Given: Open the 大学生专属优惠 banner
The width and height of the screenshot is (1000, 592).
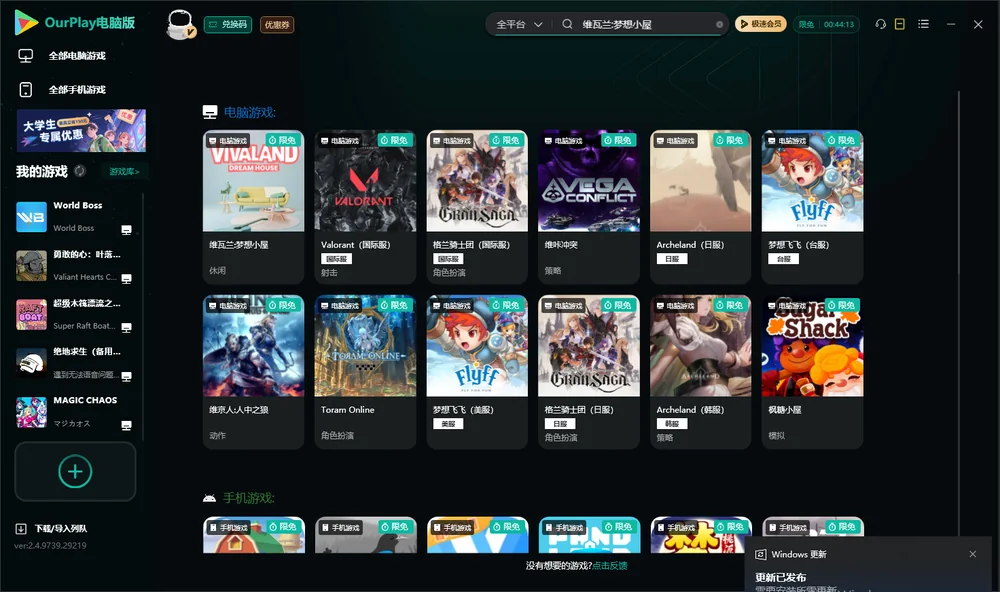Looking at the screenshot, I should (x=81, y=131).
